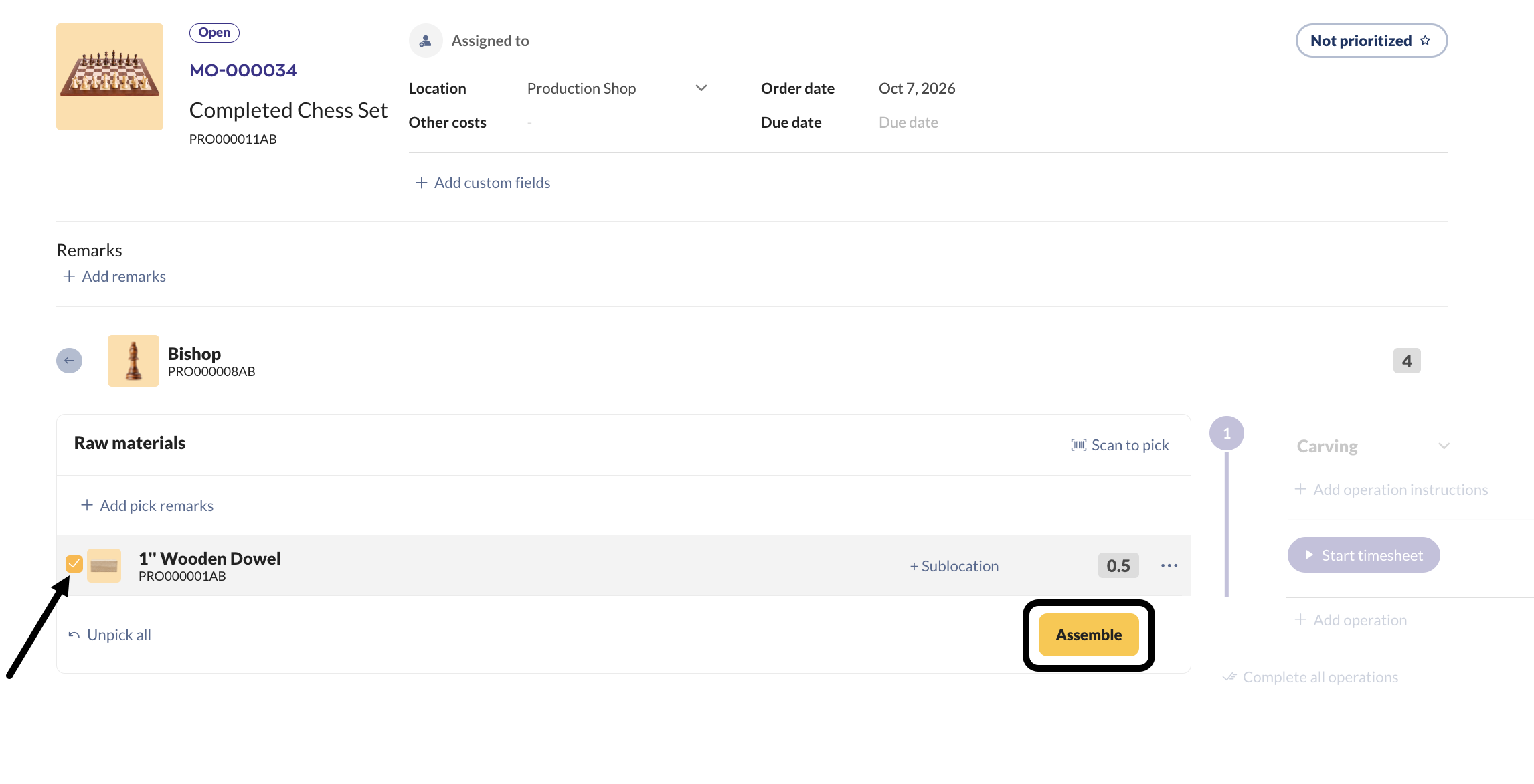Viewport: 1534px width, 784px height.
Task: Click the Bishop quantity badge 4
Action: point(1407,361)
